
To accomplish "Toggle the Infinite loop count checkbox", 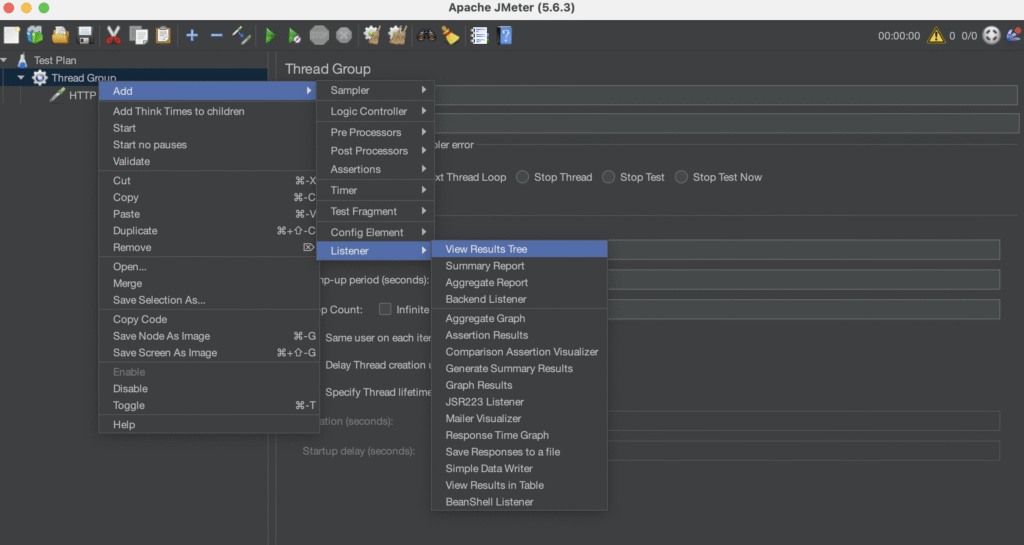I will pyautogui.click(x=385, y=310).
